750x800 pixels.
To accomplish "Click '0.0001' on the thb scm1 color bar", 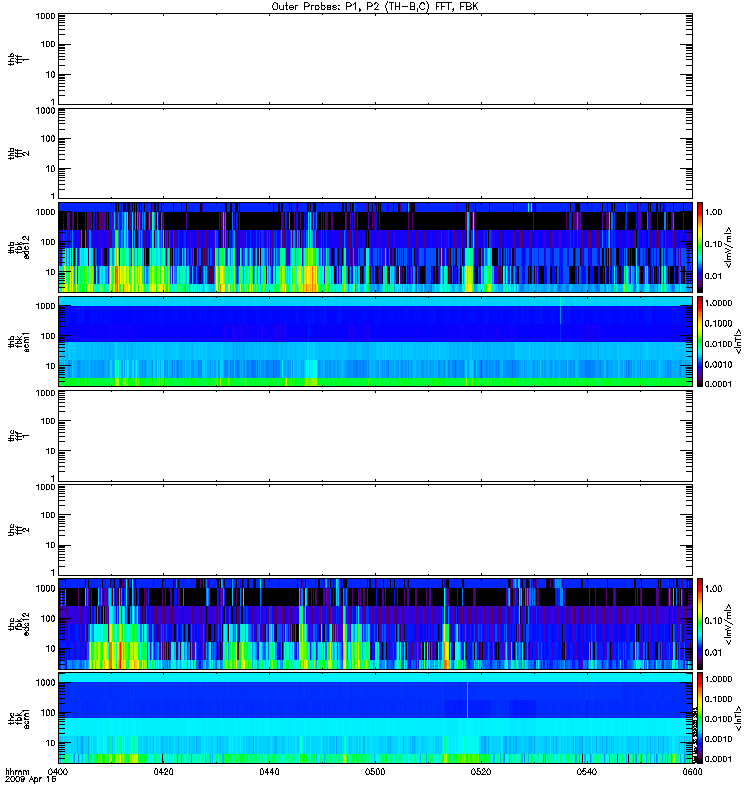I will coord(718,384).
